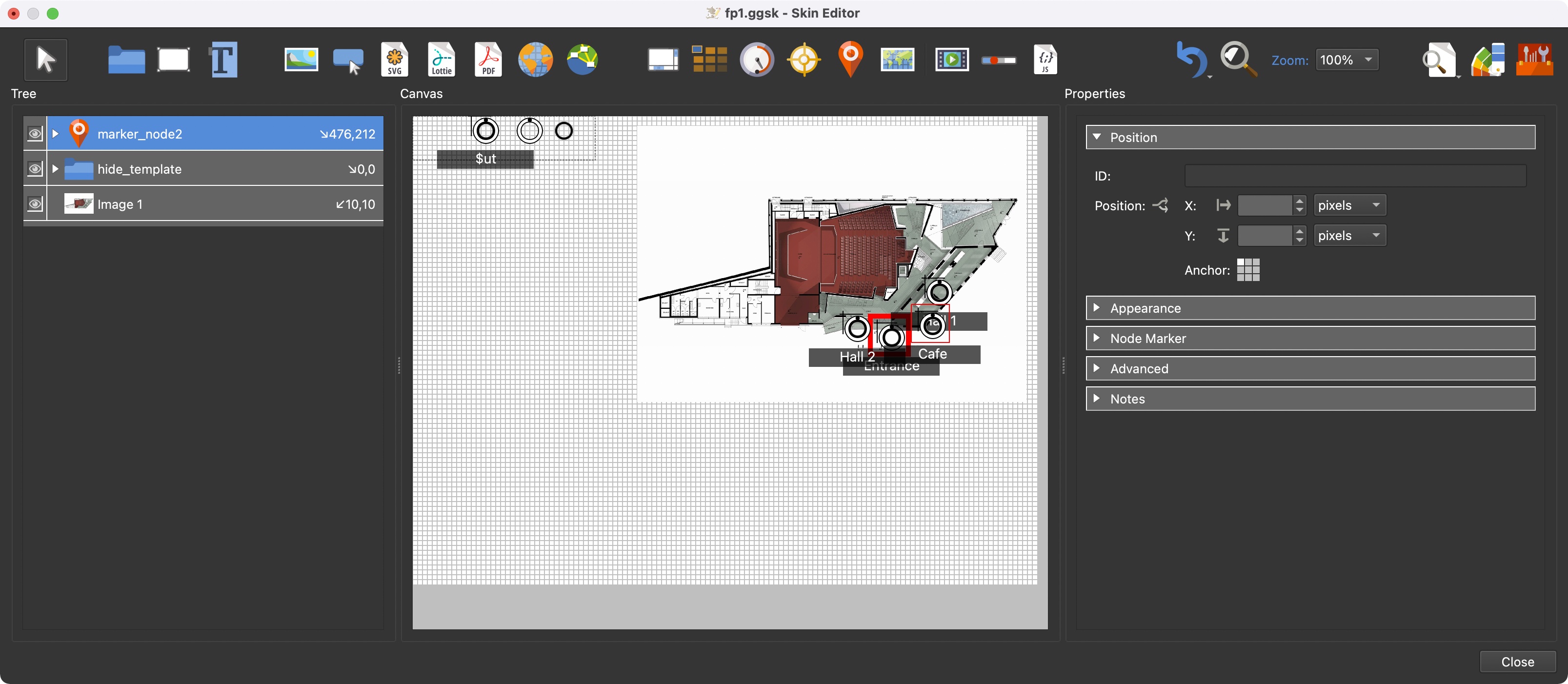This screenshot has height=684, width=1568.
Task: Open the Zoom percentage dropdown
Action: [x=1347, y=60]
